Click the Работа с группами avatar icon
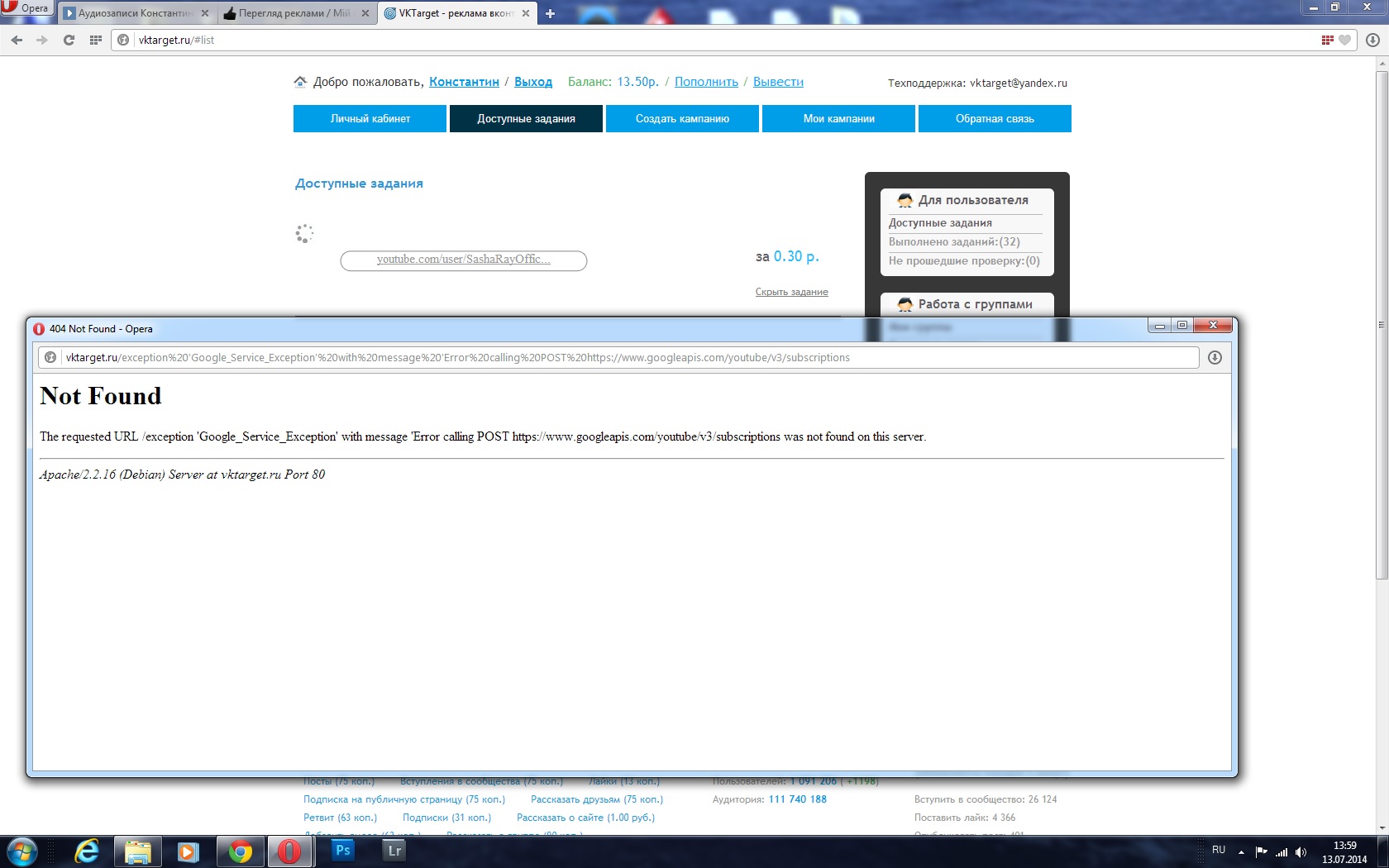 click(905, 304)
